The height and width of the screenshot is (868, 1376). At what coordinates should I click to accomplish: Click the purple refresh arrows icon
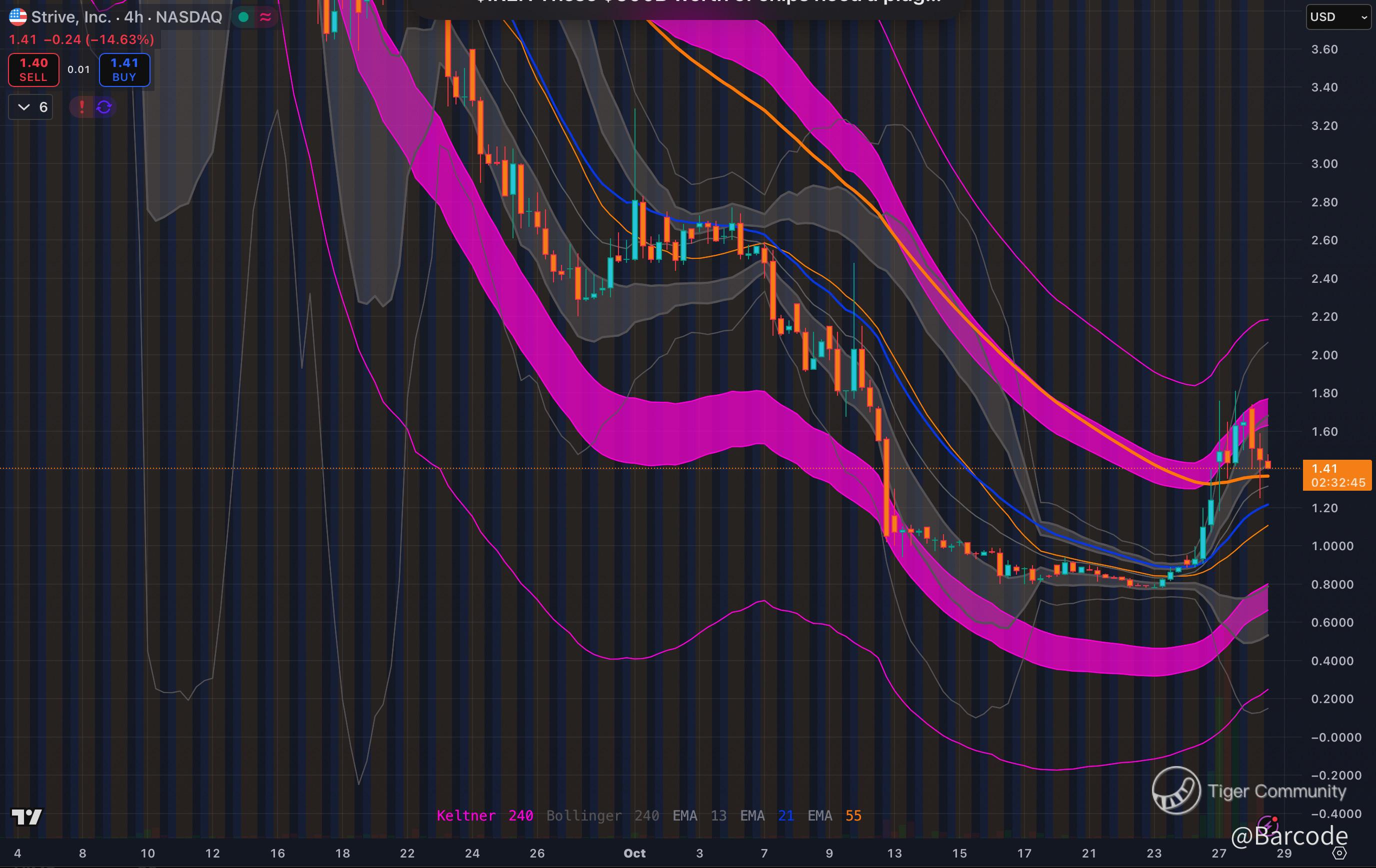tap(104, 107)
